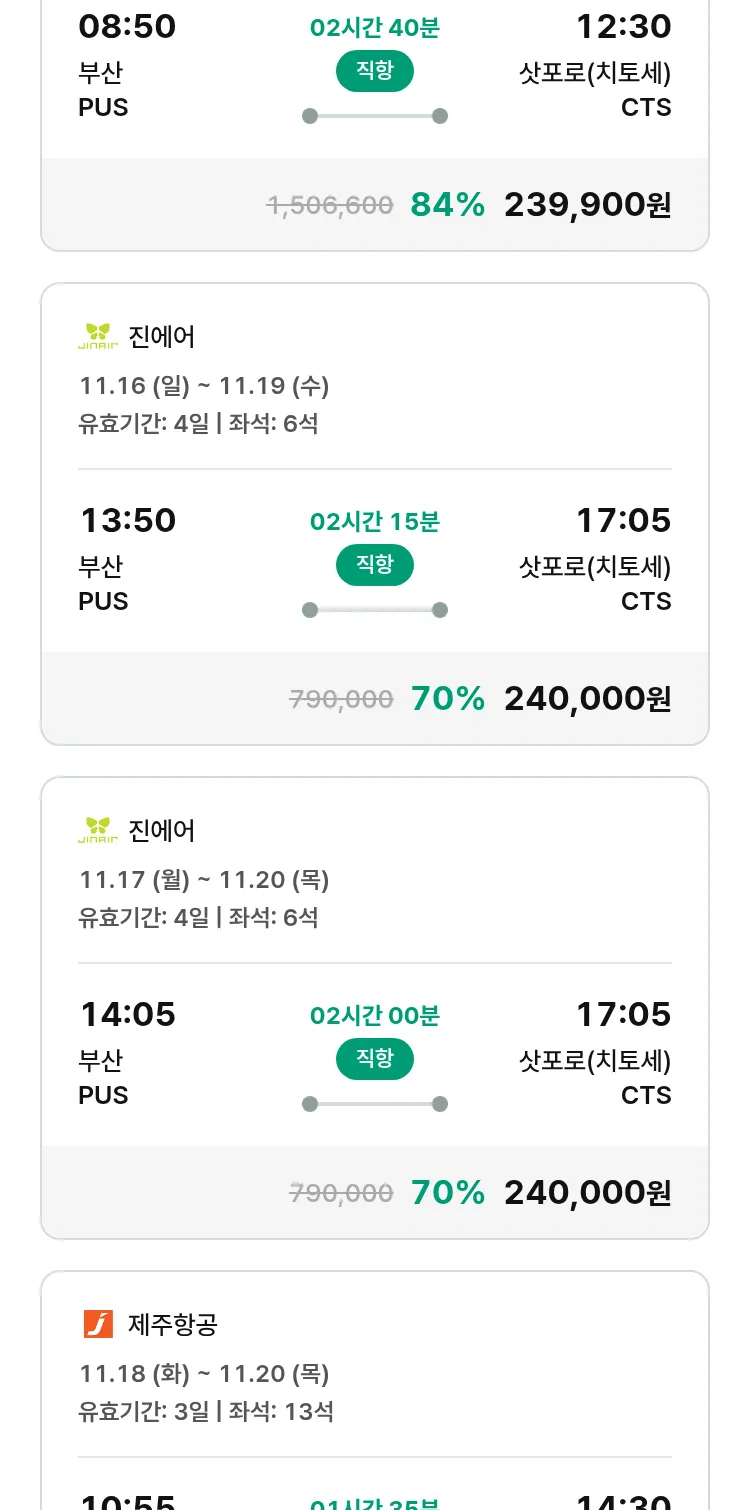Tap the 직항 badge on the 14:05 flight

(375, 1059)
